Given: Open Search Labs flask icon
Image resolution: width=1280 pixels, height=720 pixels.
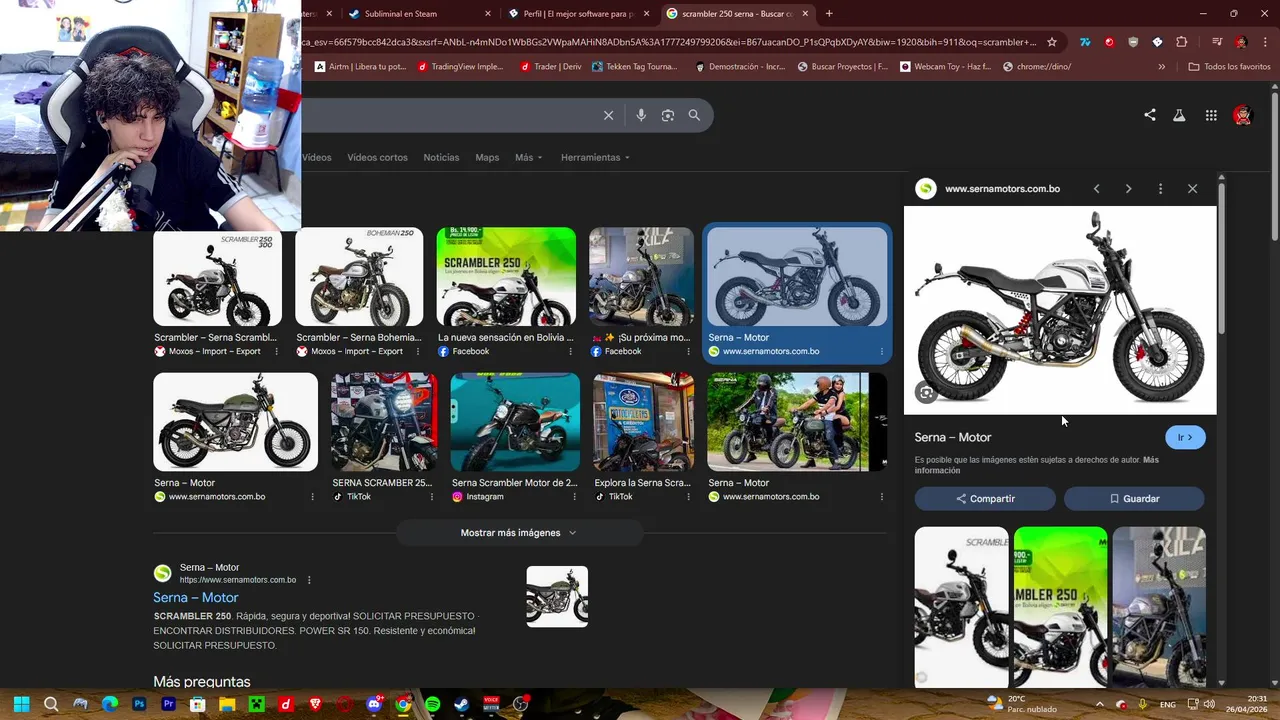Looking at the screenshot, I should tap(1179, 115).
